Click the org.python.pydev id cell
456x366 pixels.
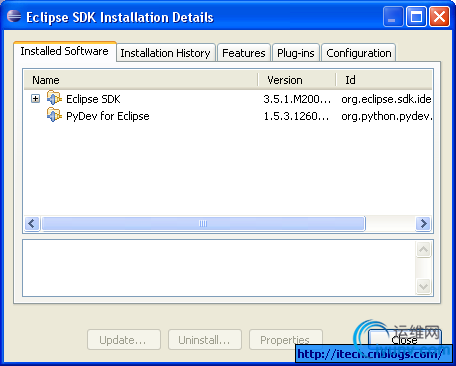point(387,116)
